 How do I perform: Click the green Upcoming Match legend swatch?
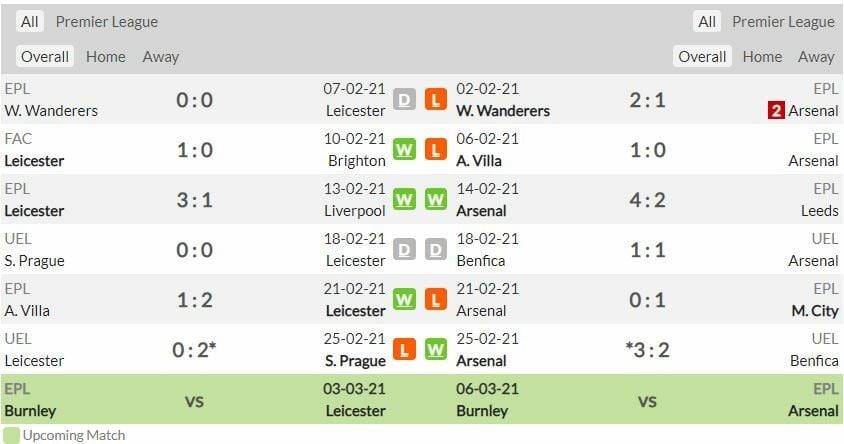coord(10,435)
